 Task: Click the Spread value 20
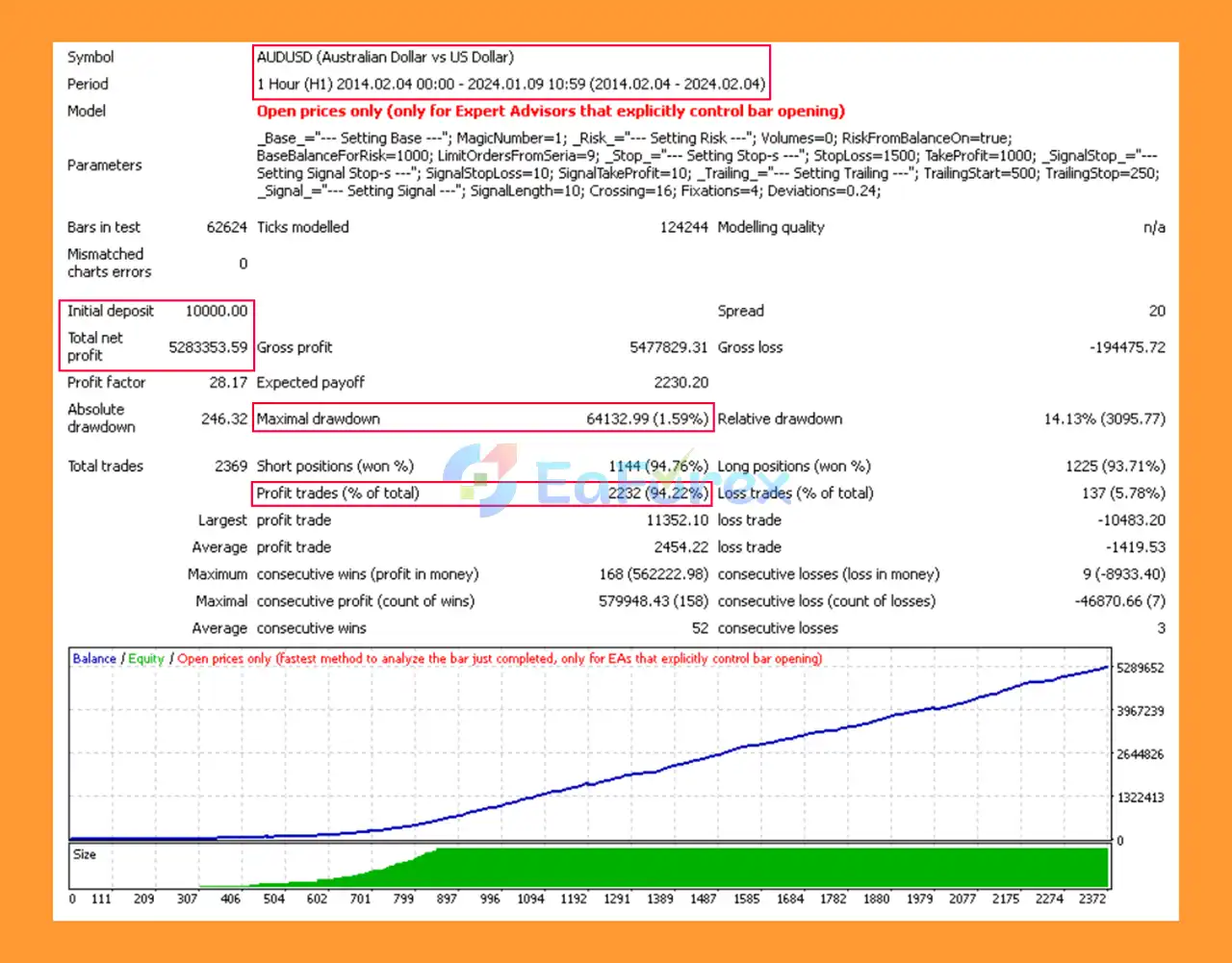(1157, 311)
